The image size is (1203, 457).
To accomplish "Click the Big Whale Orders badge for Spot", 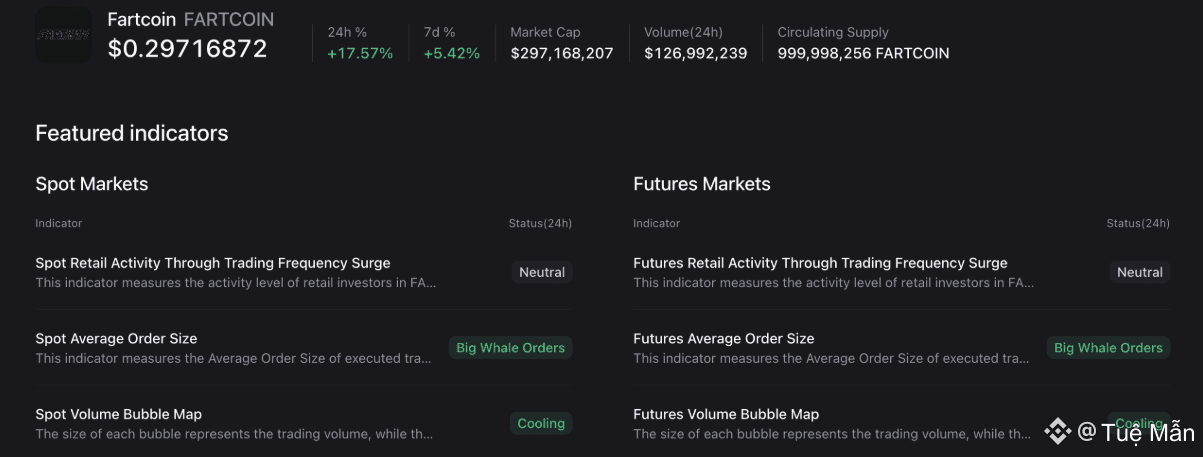I will pos(510,348).
